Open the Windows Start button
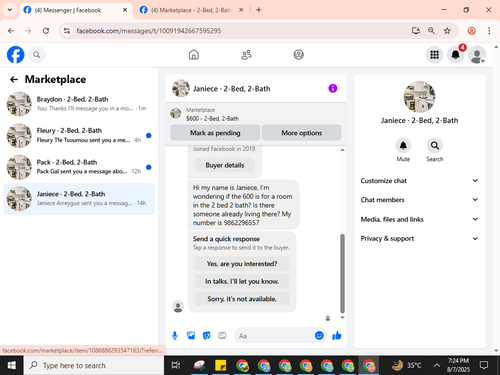This screenshot has width=500, height=375. point(12,365)
